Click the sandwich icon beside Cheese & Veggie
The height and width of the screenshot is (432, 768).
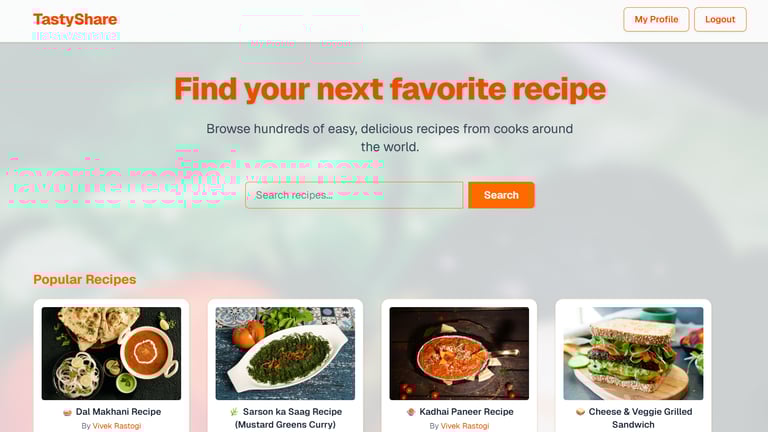click(x=580, y=412)
